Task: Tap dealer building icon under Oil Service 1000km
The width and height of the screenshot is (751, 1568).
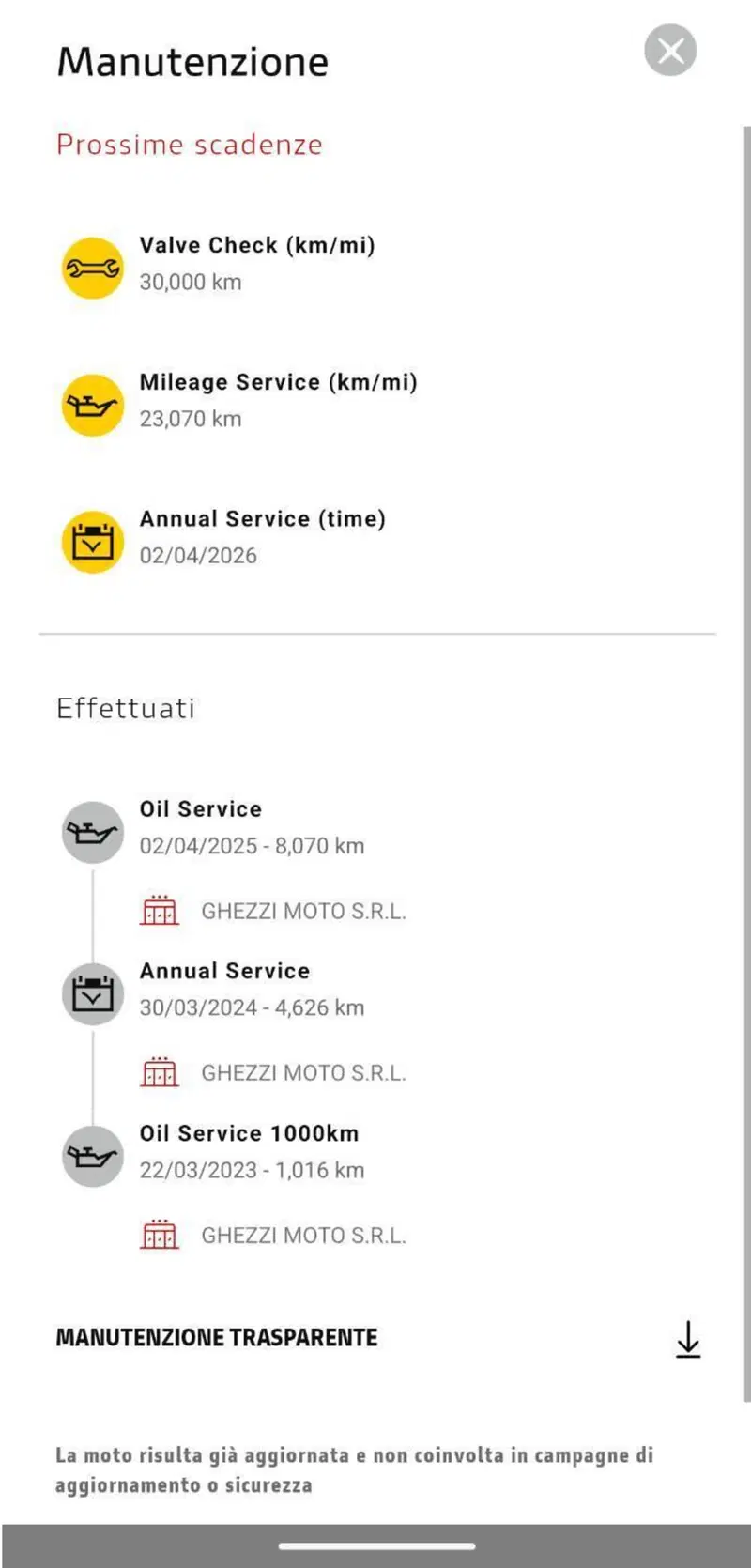Action: click(159, 1234)
